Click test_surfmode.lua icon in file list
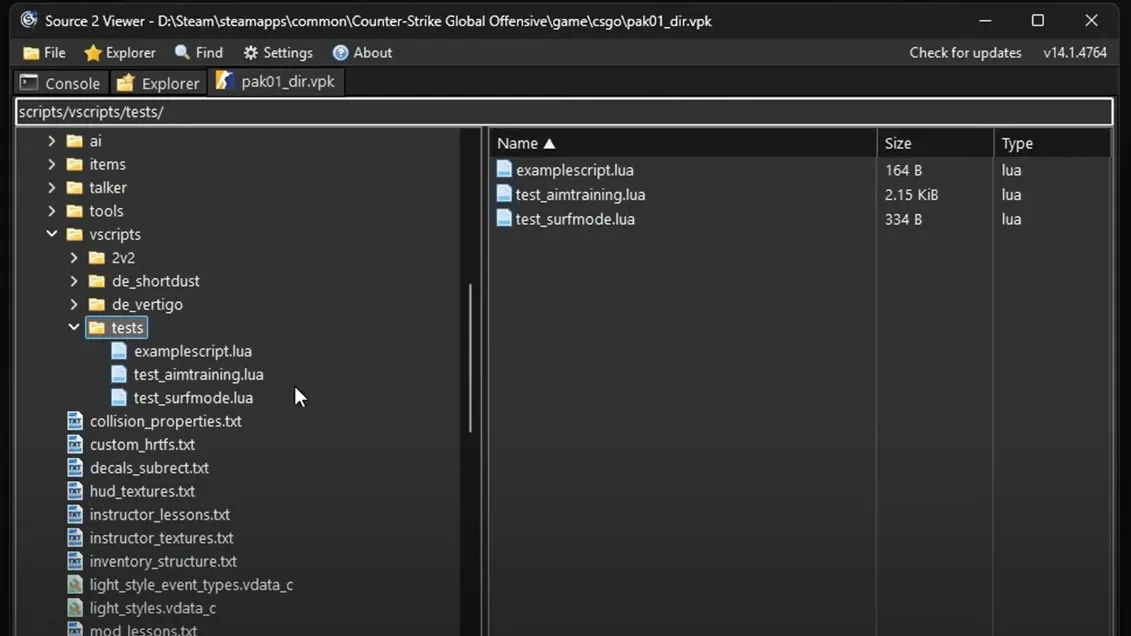Image resolution: width=1131 pixels, height=636 pixels. point(504,218)
